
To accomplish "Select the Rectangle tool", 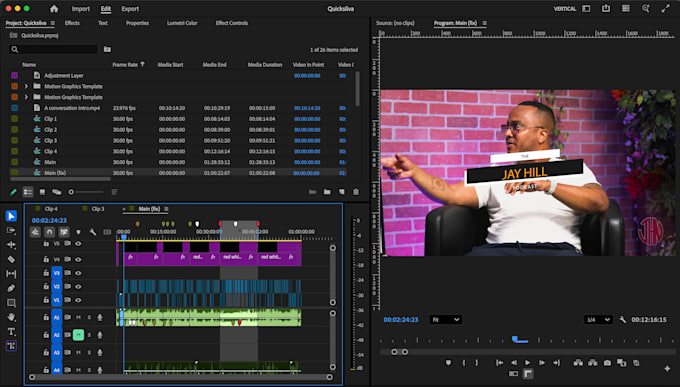I will 11,303.
